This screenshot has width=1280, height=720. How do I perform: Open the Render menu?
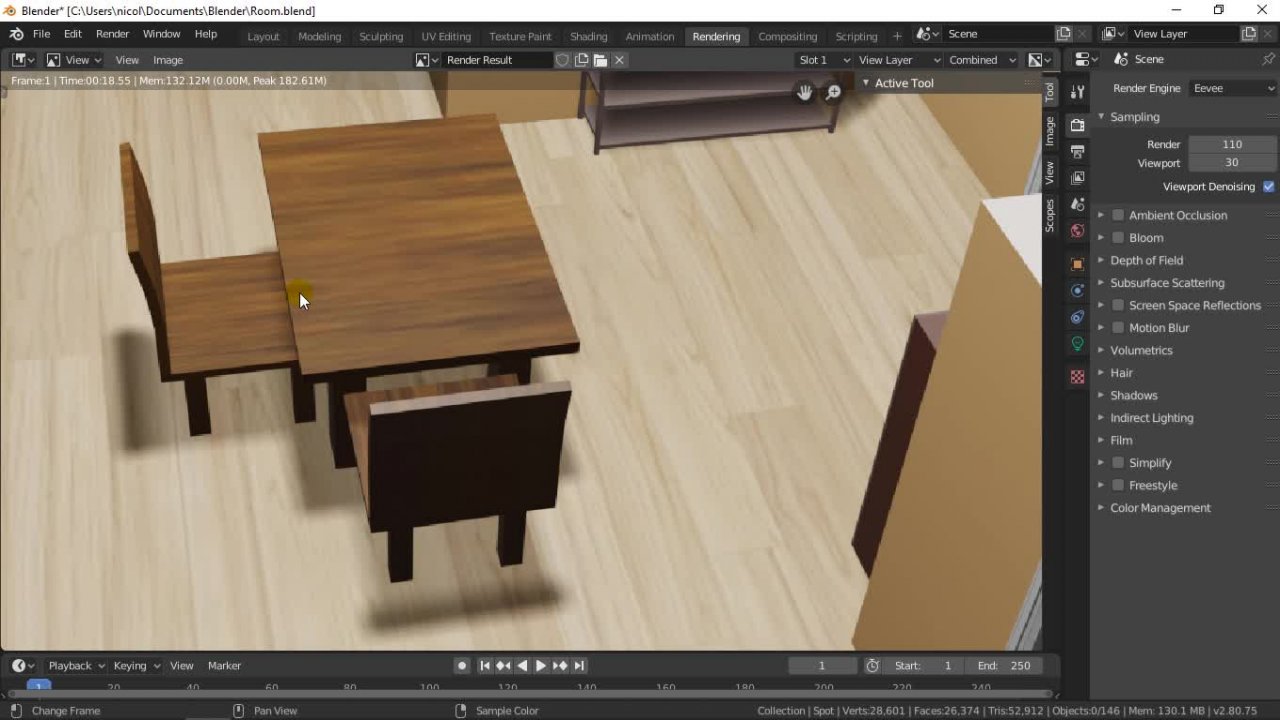112,34
